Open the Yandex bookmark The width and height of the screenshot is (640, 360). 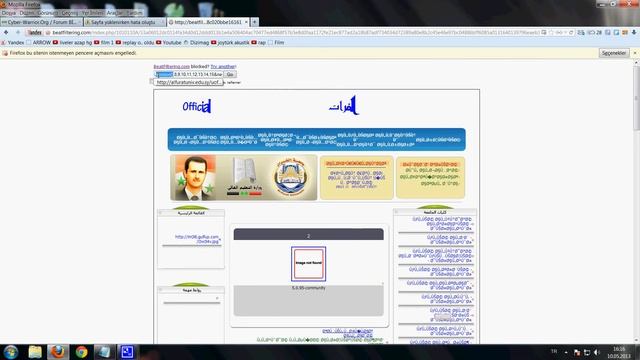pyautogui.click(x=13, y=42)
